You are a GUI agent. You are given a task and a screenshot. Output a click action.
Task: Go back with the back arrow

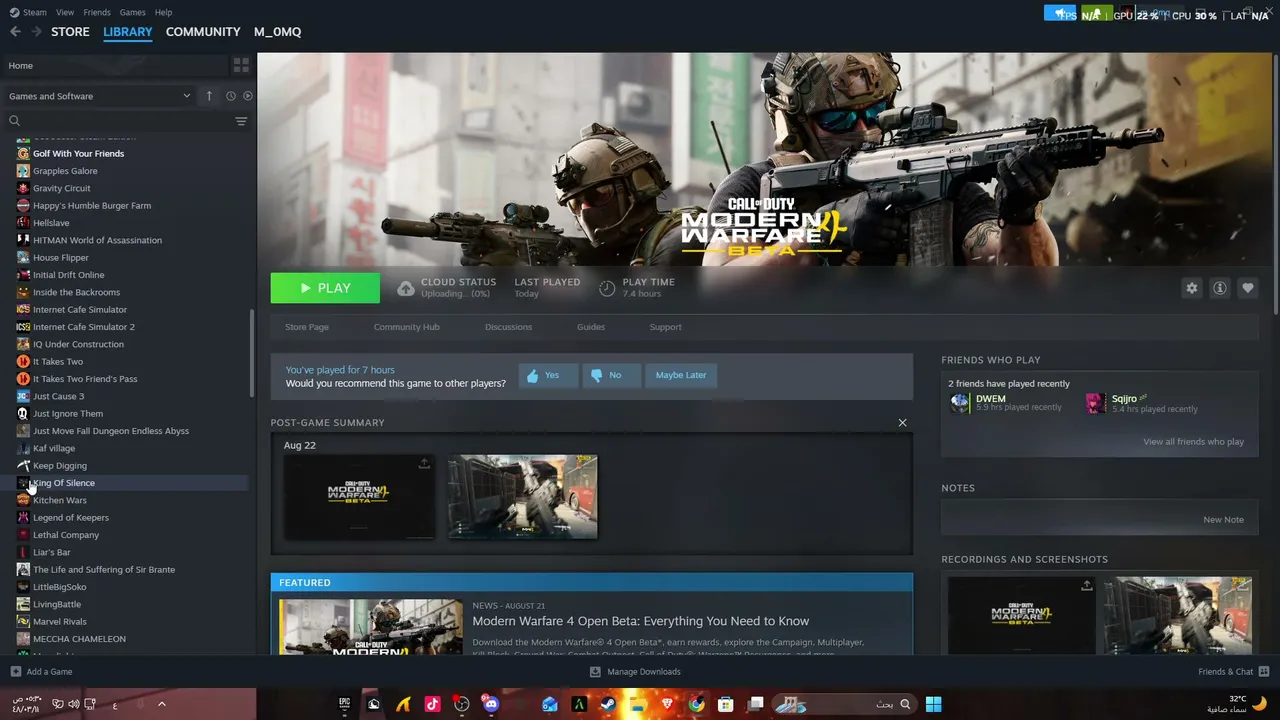pos(15,32)
